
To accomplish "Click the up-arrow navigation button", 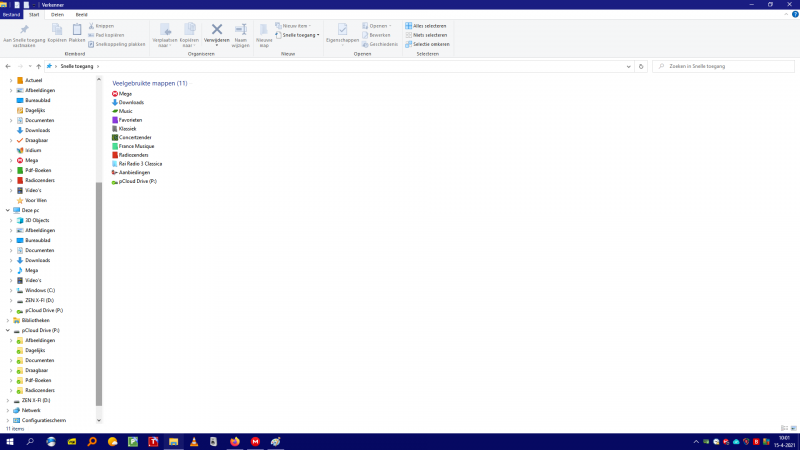I will (38, 66).
